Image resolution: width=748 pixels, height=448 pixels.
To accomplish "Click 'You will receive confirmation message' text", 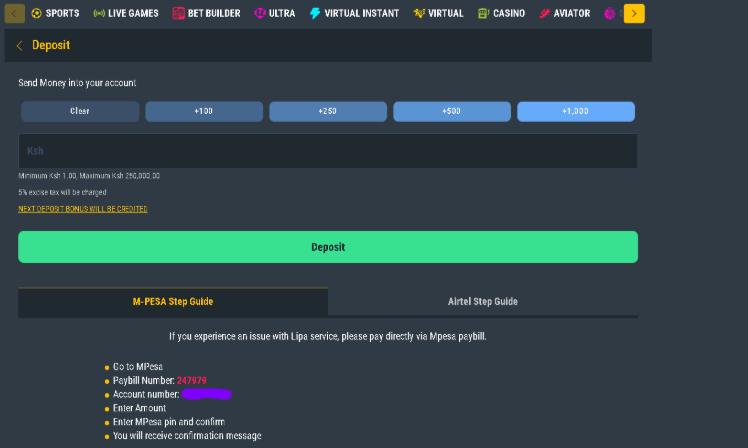I will point(187,436).
